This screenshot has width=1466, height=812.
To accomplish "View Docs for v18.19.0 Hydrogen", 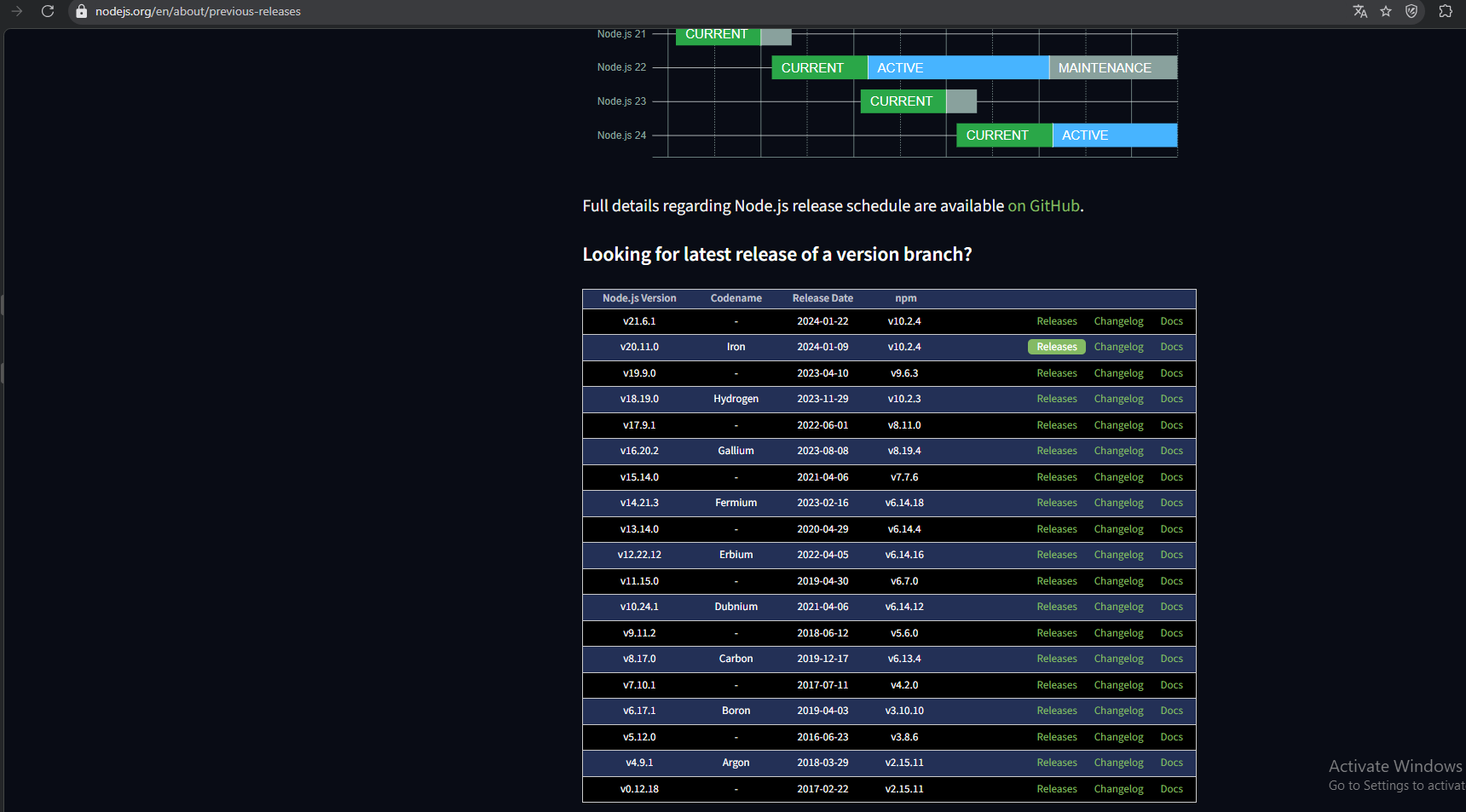I will click(1172, 399).
